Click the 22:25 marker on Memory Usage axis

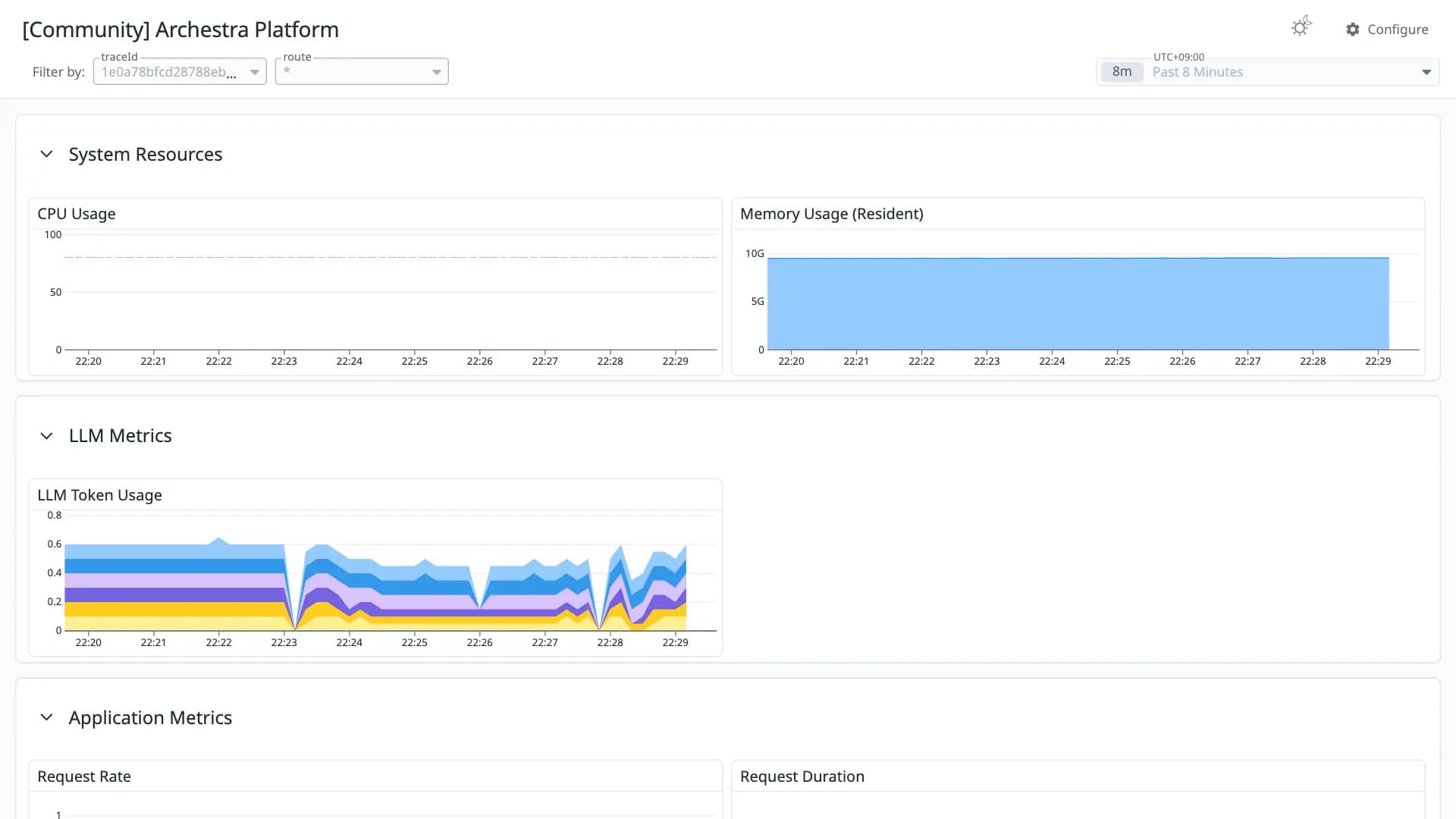(1117, 361)
